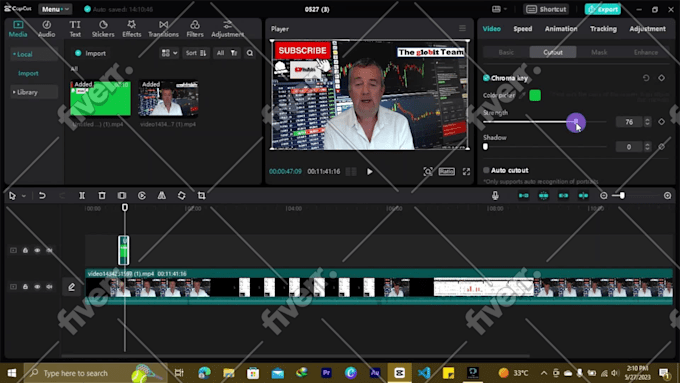Expand the Local section in sidebar
This screenshot has width=680, height=383.
(34, 54)
